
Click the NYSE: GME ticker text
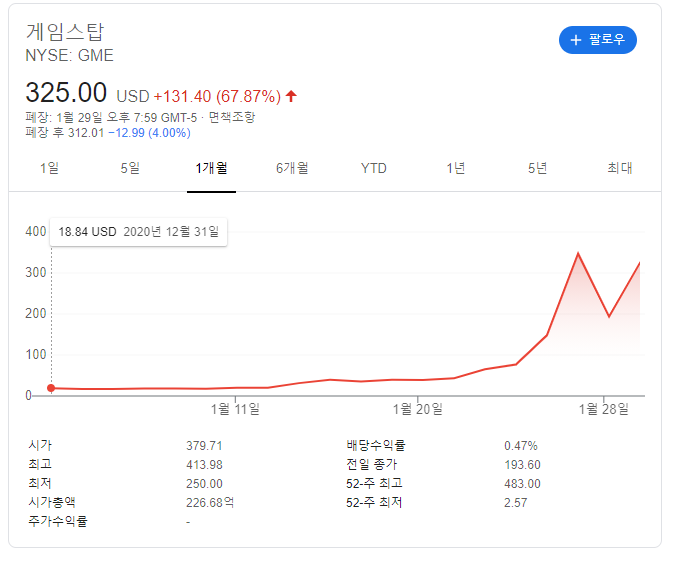(x=70, y=55)
